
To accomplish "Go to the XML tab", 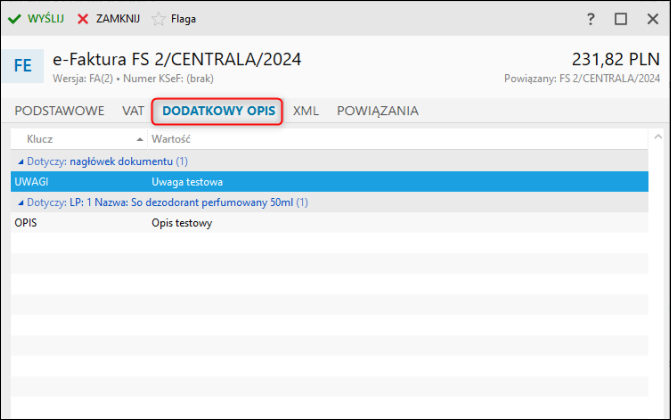I will tap(306, 111).
